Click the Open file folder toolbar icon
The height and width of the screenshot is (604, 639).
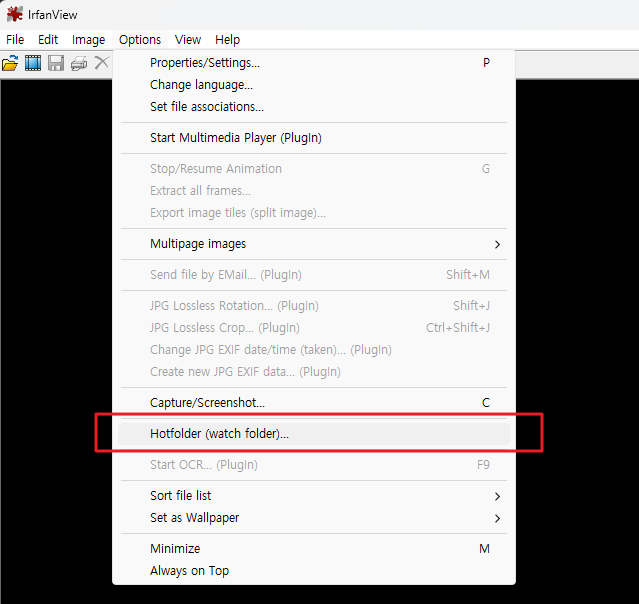click(10, 63)
